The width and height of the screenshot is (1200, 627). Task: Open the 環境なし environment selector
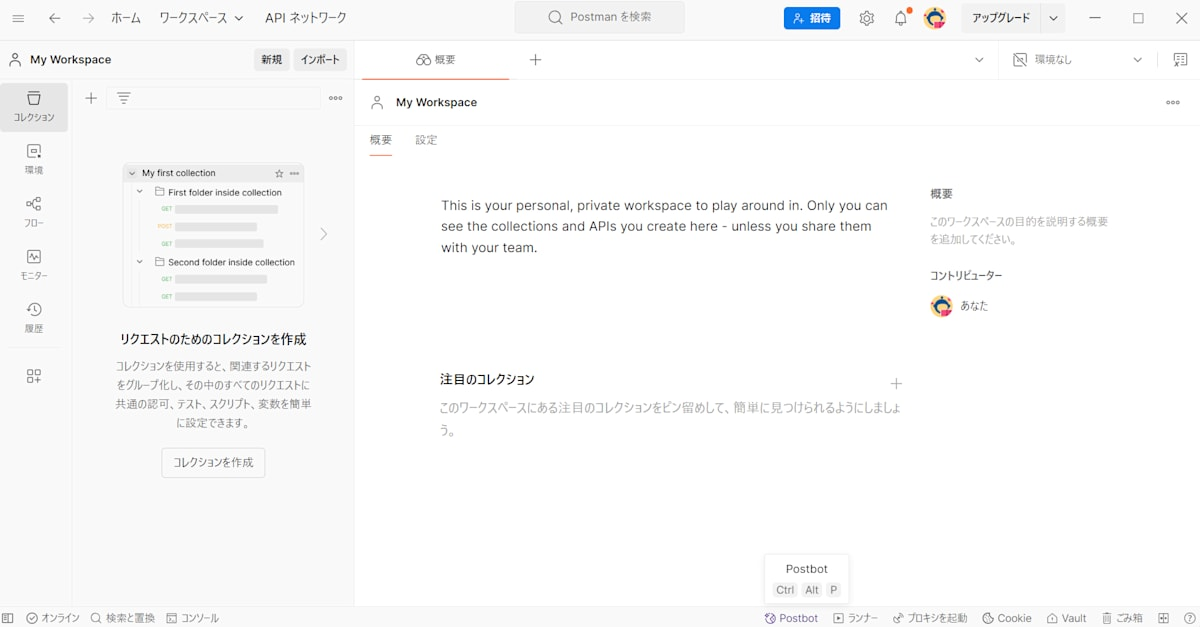point(1076,60)
